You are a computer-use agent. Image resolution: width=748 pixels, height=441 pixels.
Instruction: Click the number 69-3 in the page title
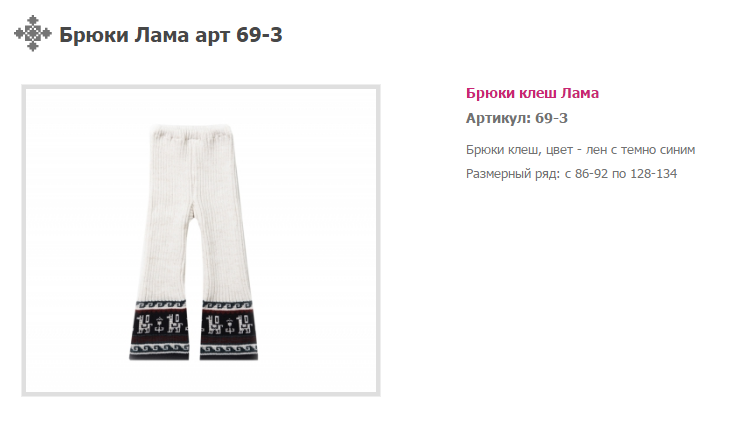(259, 35)
